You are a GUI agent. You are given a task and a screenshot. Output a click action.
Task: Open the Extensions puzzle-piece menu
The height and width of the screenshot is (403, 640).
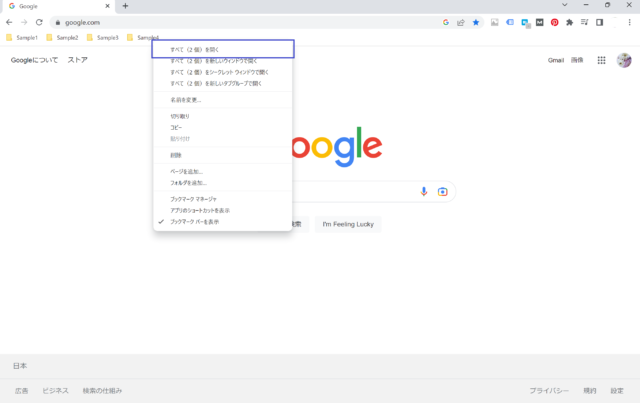click(569, 22)
